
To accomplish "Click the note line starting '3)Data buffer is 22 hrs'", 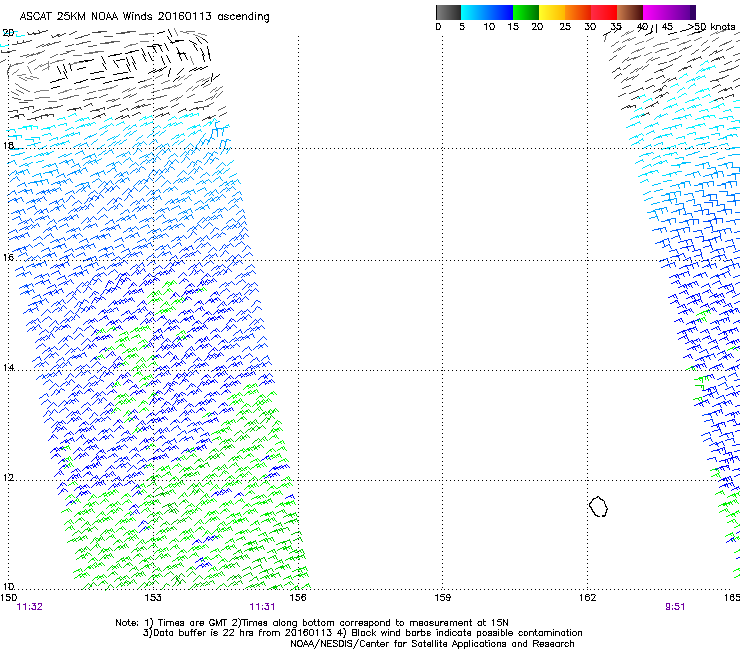I will click(x=362, y=633).
